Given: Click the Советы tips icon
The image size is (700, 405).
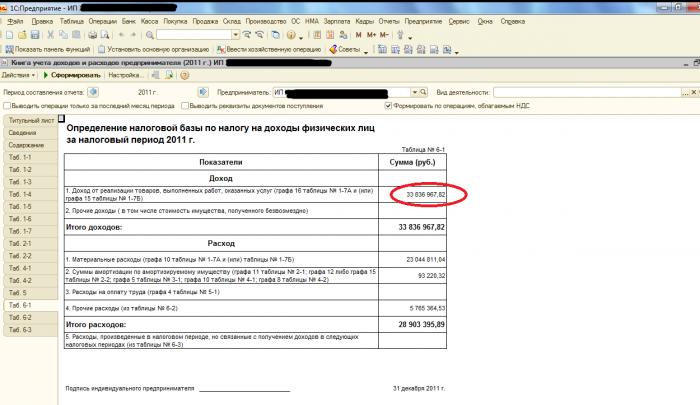Looking at the screenshot, I should [x=345, y=50].
